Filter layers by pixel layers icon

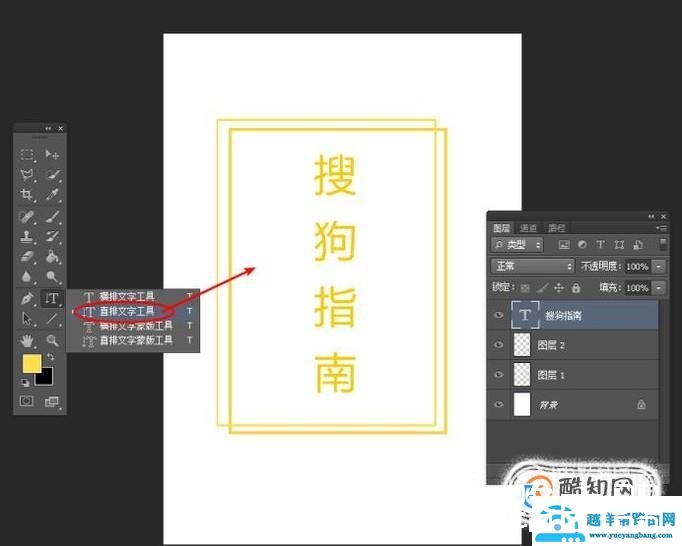[564, 245]
